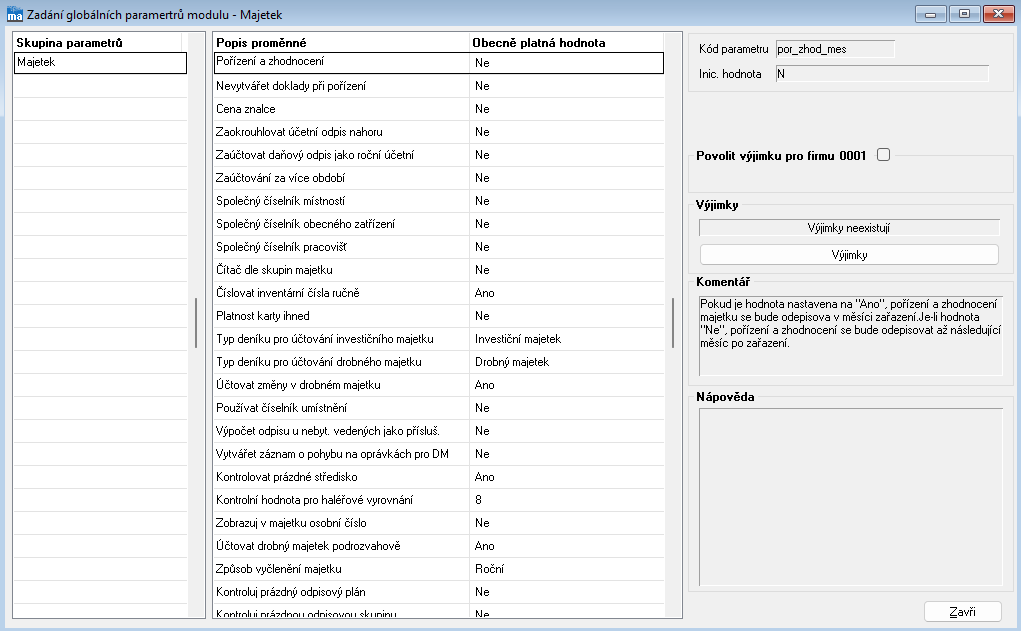Enable the exception checkbox for firm 0001
Image resolution: width=1021 pixels, height=631 pixels.
pos(883,155)
